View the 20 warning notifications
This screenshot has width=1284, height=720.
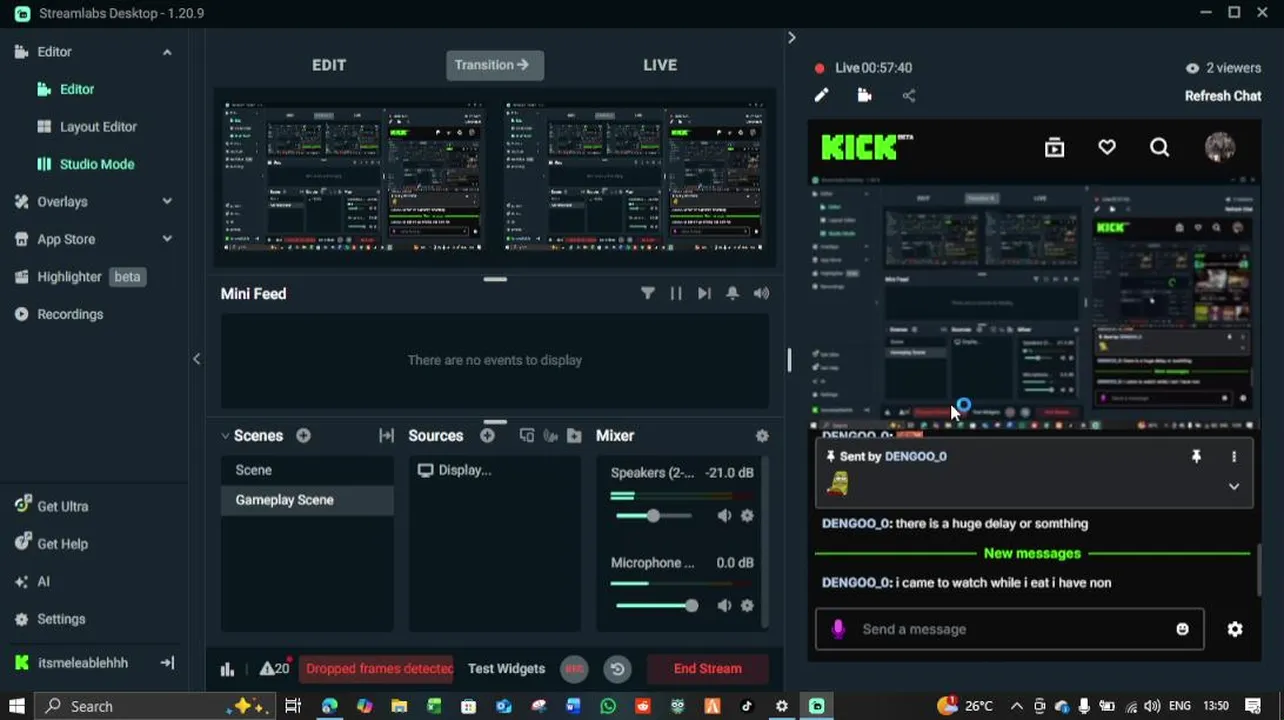tap(274, 668)
